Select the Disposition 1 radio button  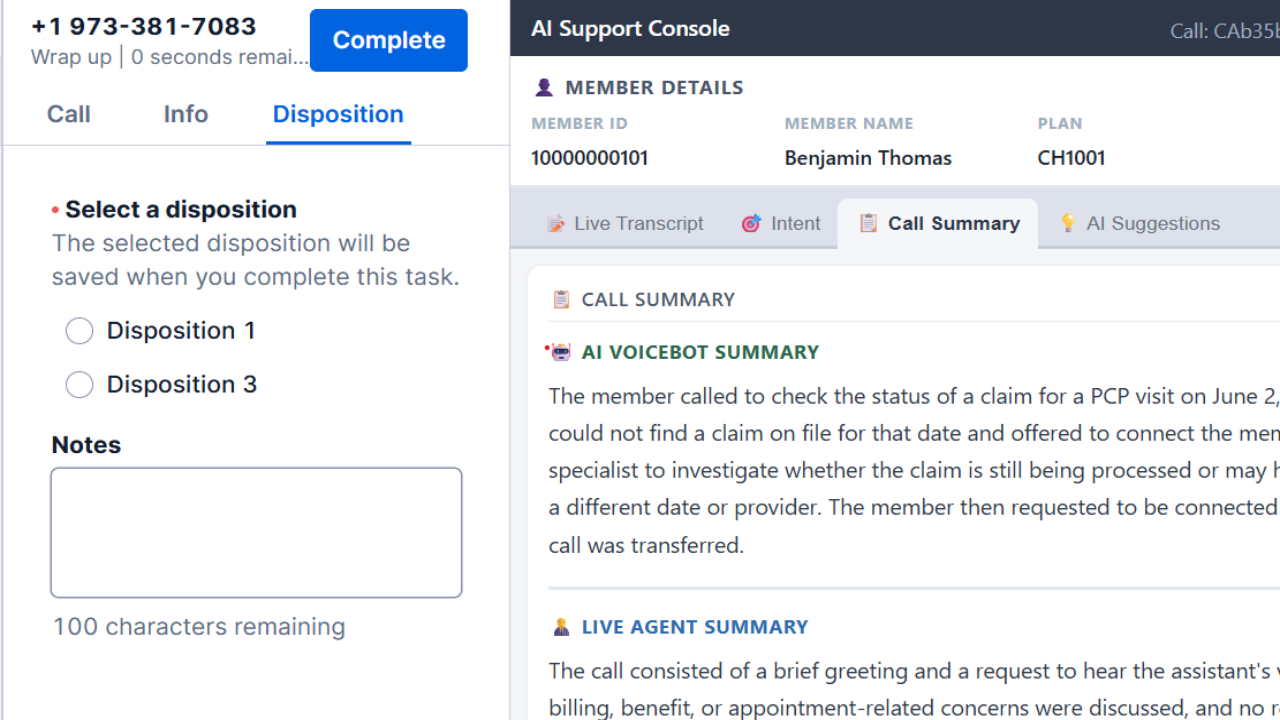pos(79,331)
